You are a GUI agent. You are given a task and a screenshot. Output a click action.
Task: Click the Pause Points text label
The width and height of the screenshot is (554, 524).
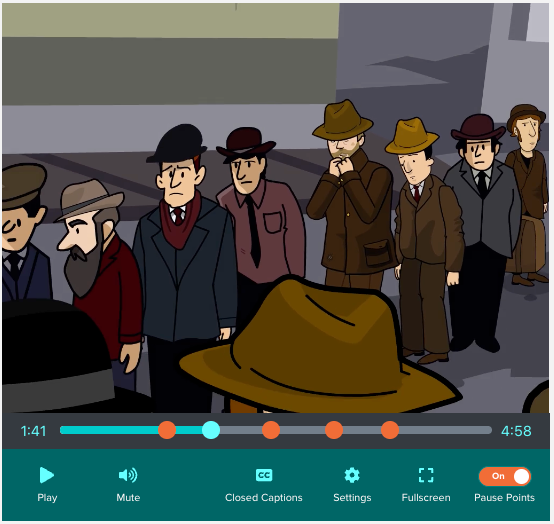(505, 497)
